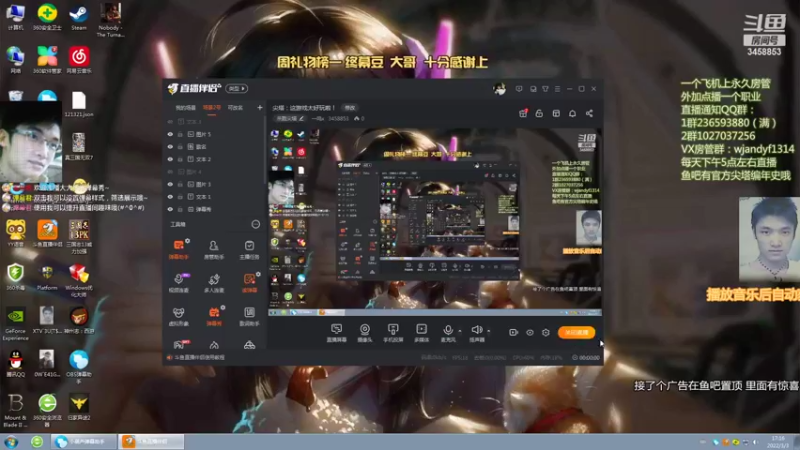This screenshot has width=800, height=450.
Task: Open the 虚拟形象 virtual avatar tool
Action: 179,316
